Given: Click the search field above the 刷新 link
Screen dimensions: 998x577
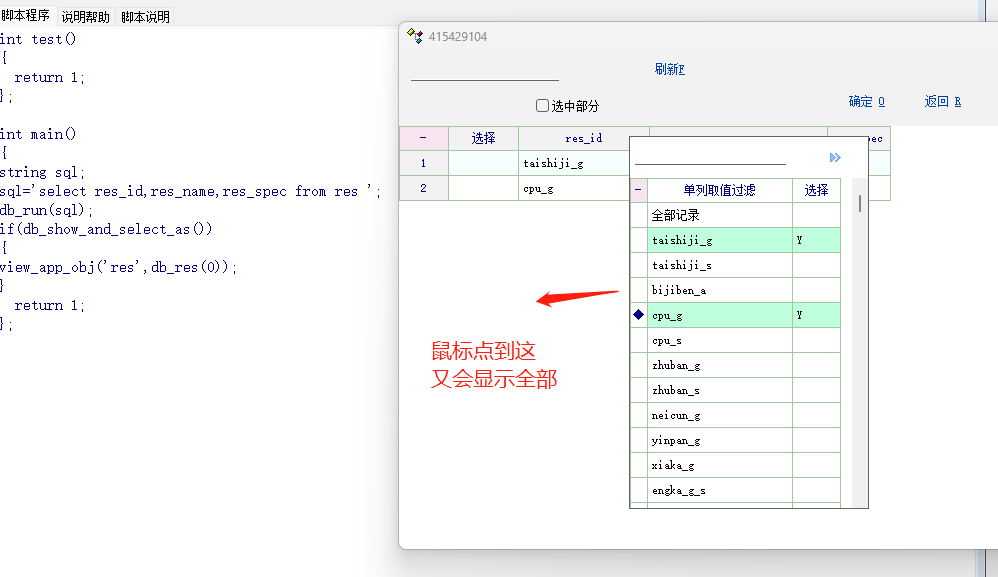Looking at the screenshot, I should click(485, 72).
